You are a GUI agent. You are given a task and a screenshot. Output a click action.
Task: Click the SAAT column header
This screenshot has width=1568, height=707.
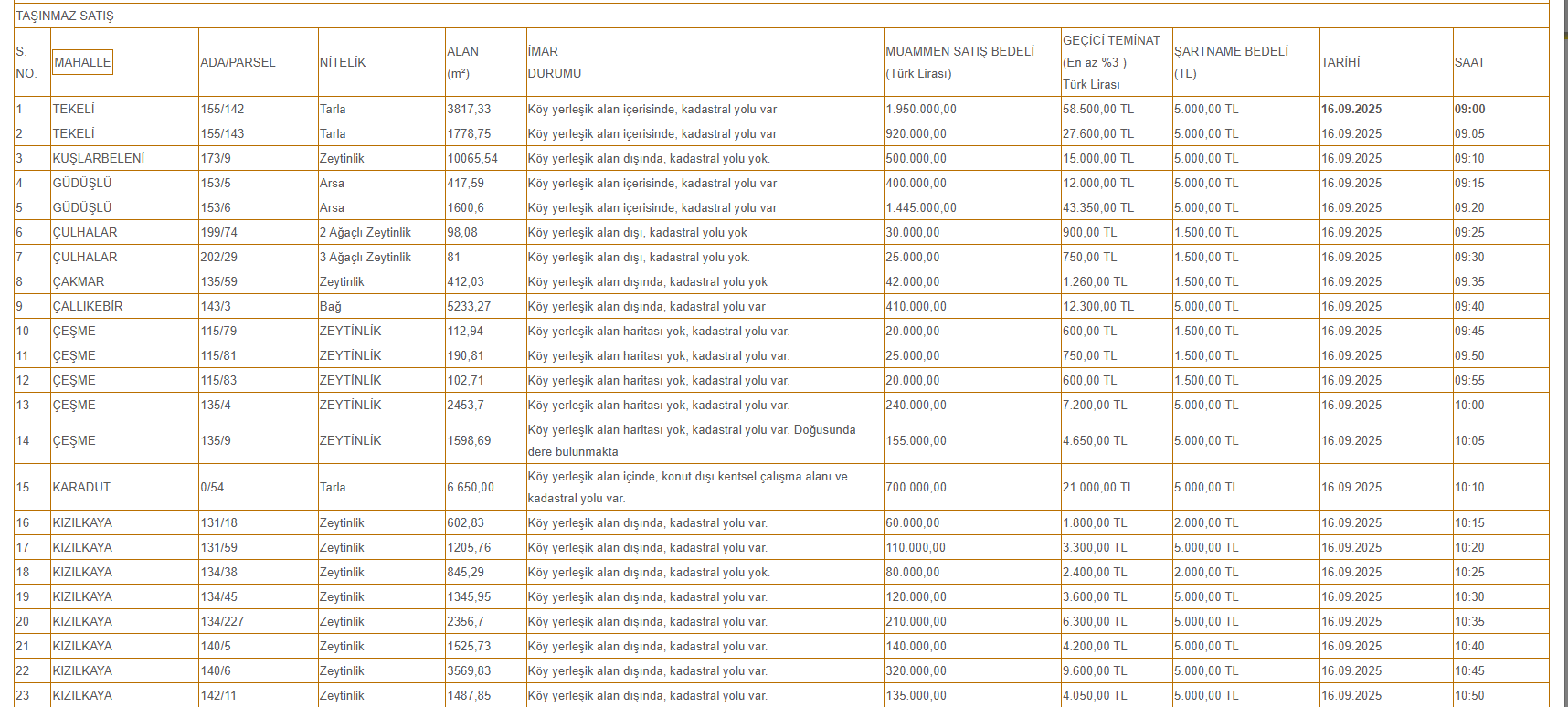point(1469,62)
